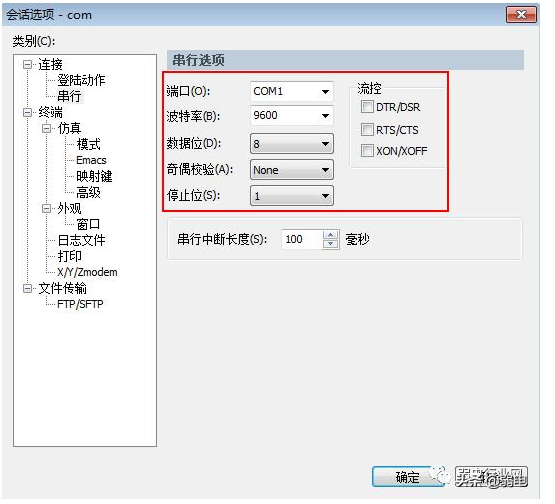The height and width of the screenshot is (504, 555).
Task: Enable RTS/CTS flow control checkbox
Action: pos(367,130)
